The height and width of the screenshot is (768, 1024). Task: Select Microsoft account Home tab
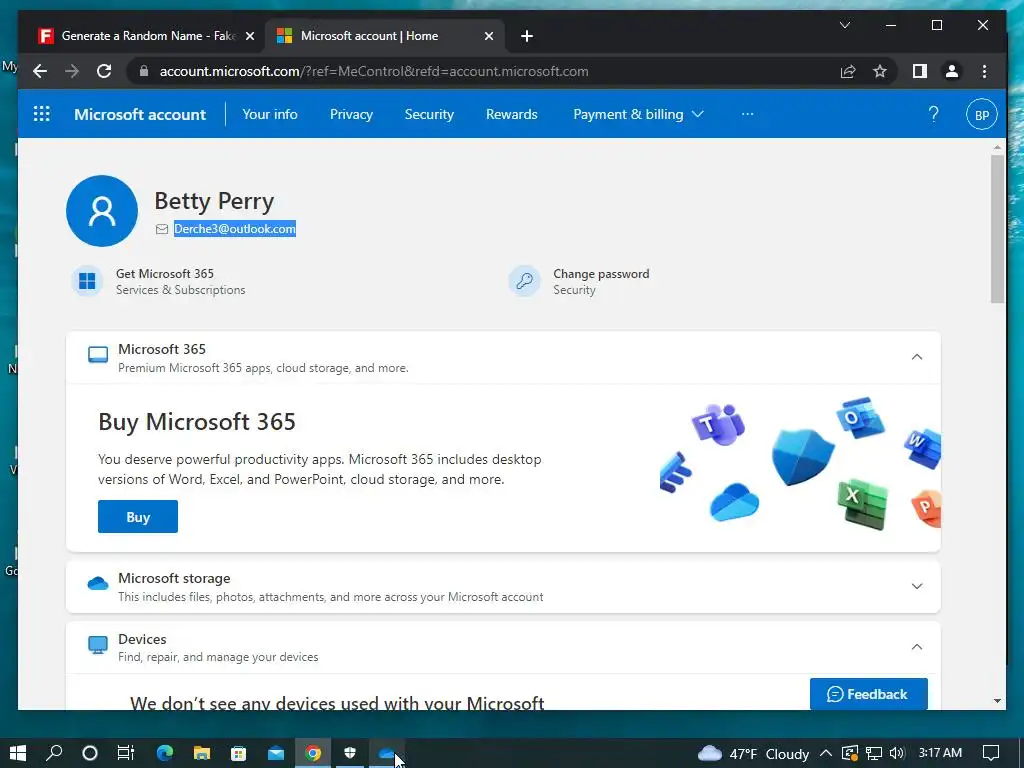384,36
